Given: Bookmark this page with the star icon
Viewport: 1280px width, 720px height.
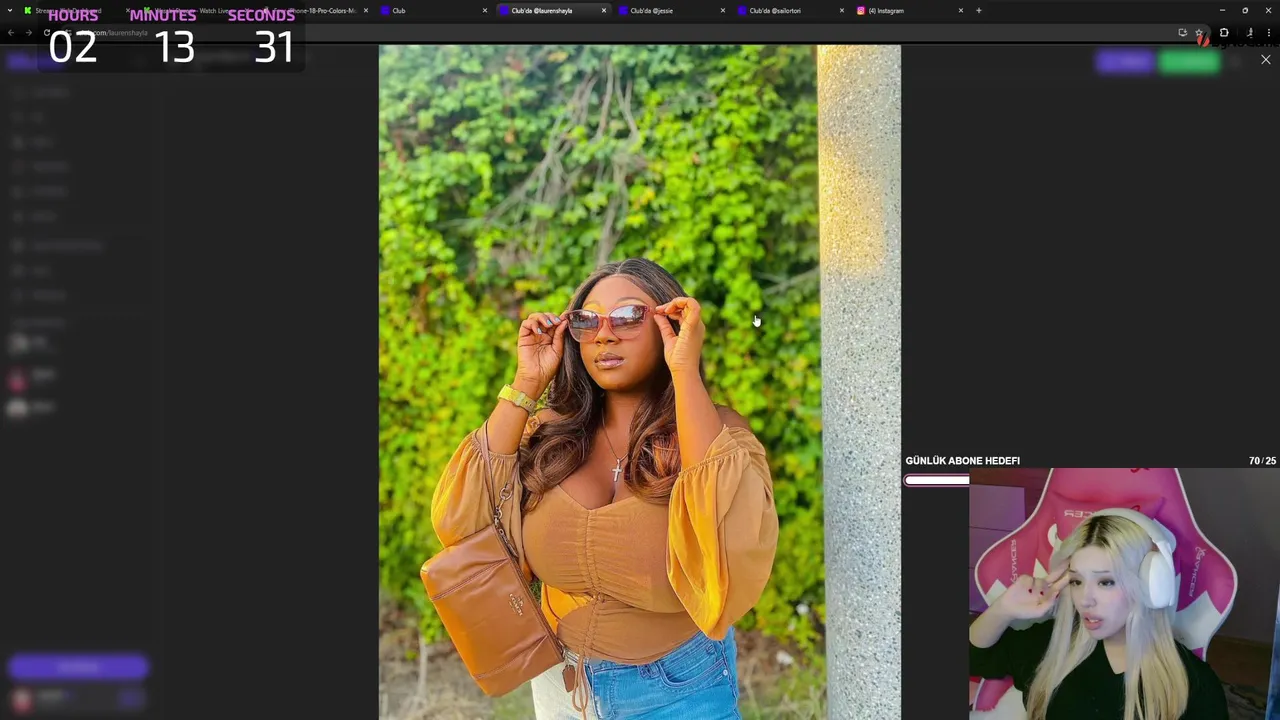Looking at the screenshot, I should [x=1199, y=33].
